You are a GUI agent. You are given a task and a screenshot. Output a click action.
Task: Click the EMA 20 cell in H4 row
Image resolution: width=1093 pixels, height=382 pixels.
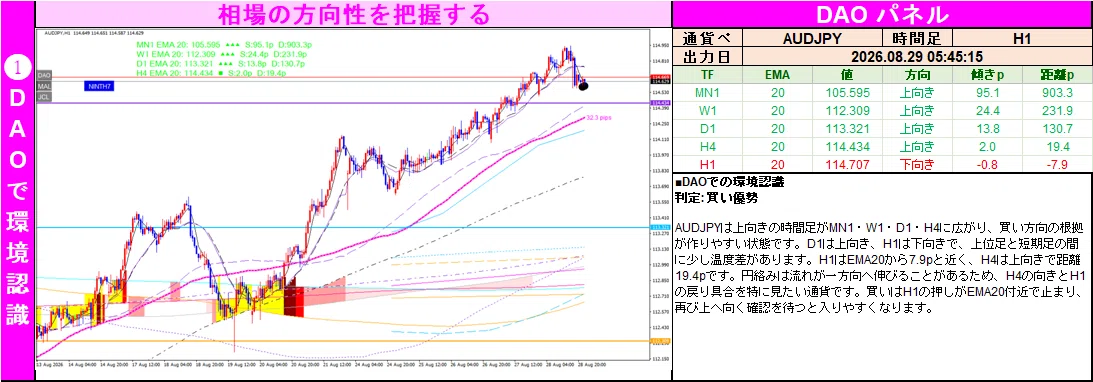(778, 146)
